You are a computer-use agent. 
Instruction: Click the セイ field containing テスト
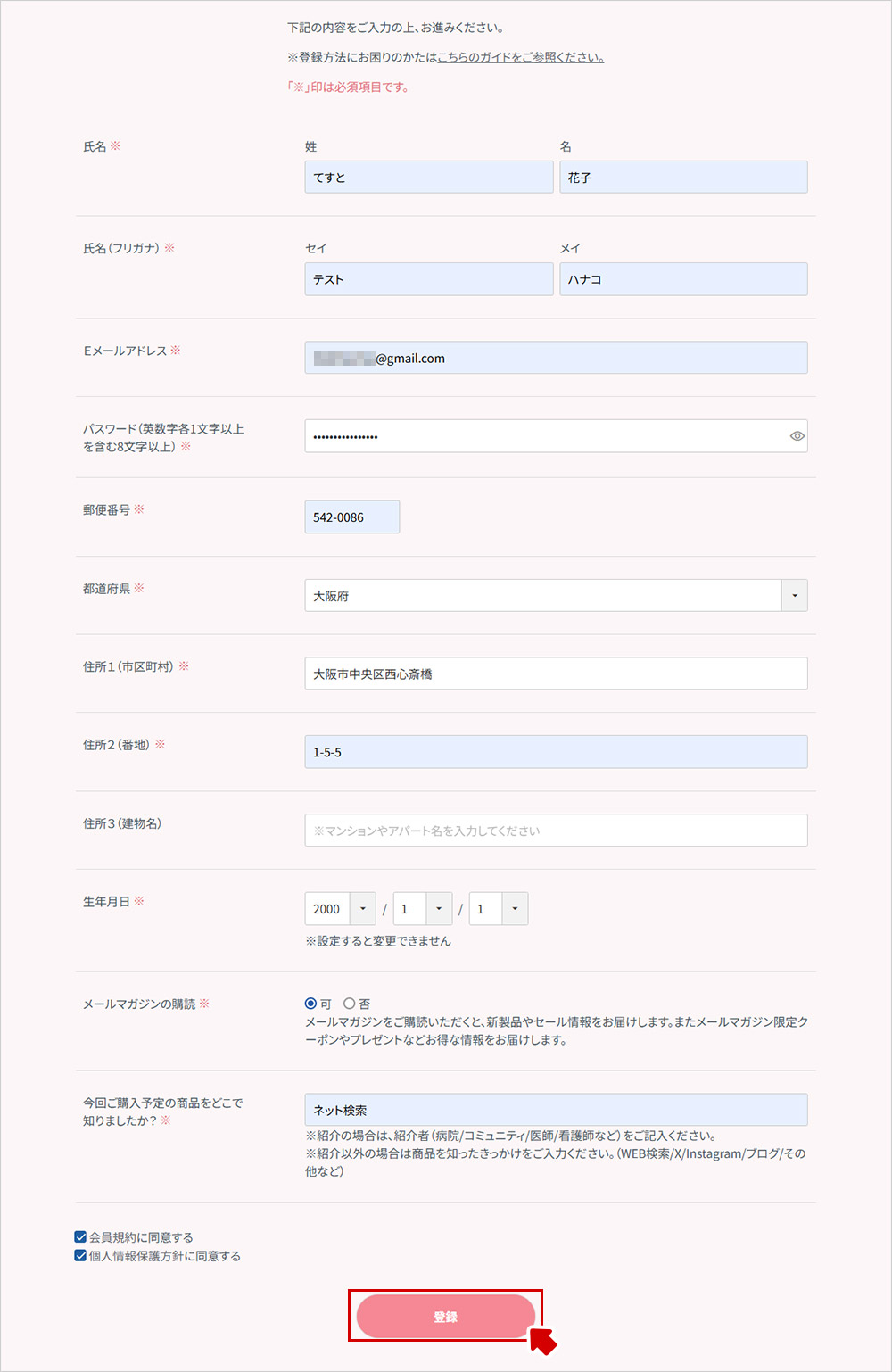(x=428, y=278)
